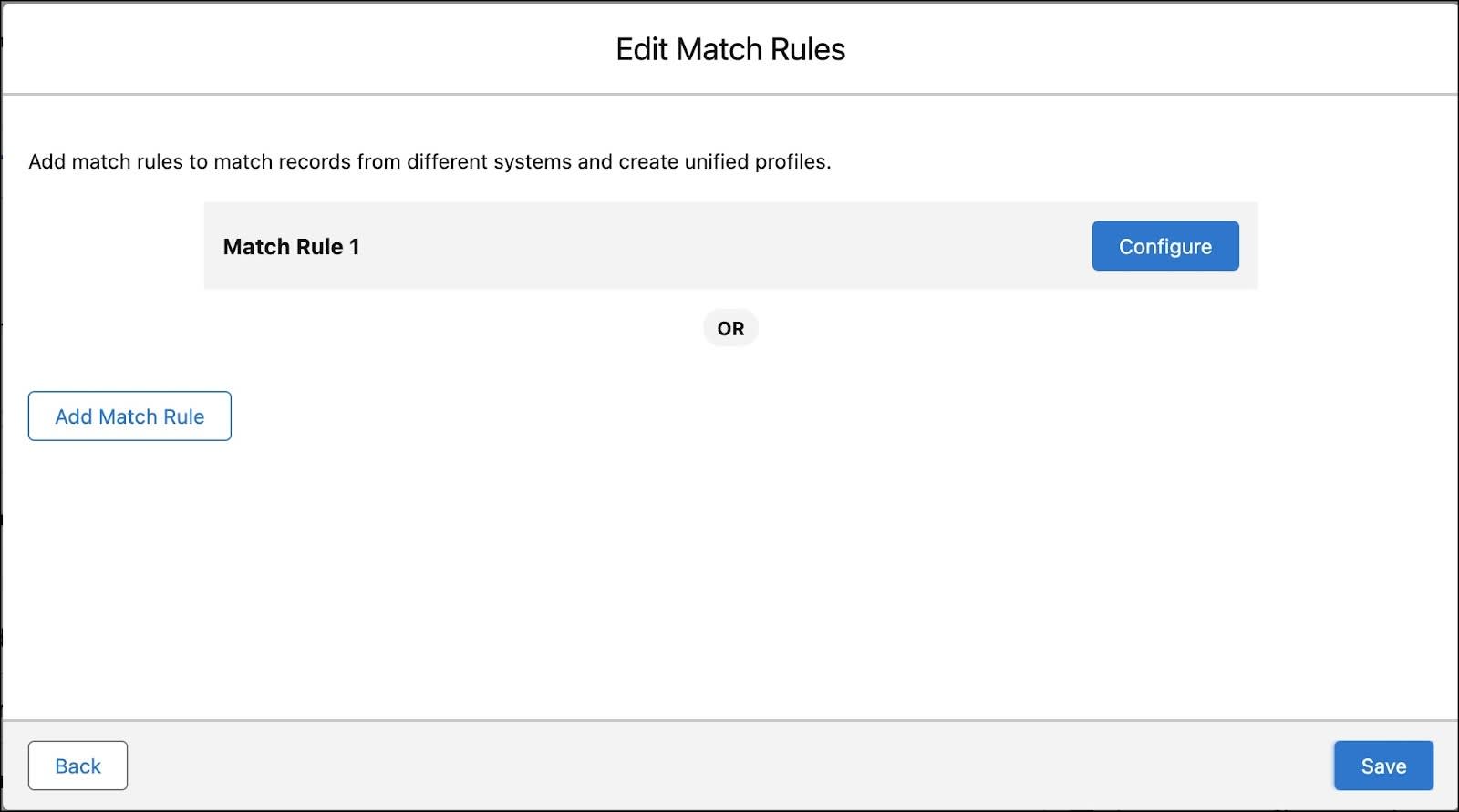Add a second match rule
Viewport: 1459px width, 812px height.
pyautogui.click(x=129, y=416)
